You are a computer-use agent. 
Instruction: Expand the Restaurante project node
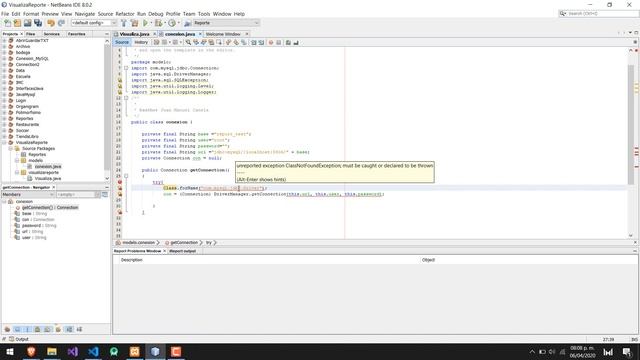[4, 124]
